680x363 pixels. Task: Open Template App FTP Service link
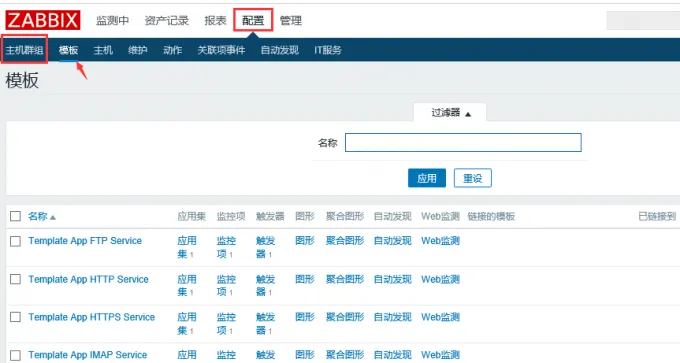(85, 241)
